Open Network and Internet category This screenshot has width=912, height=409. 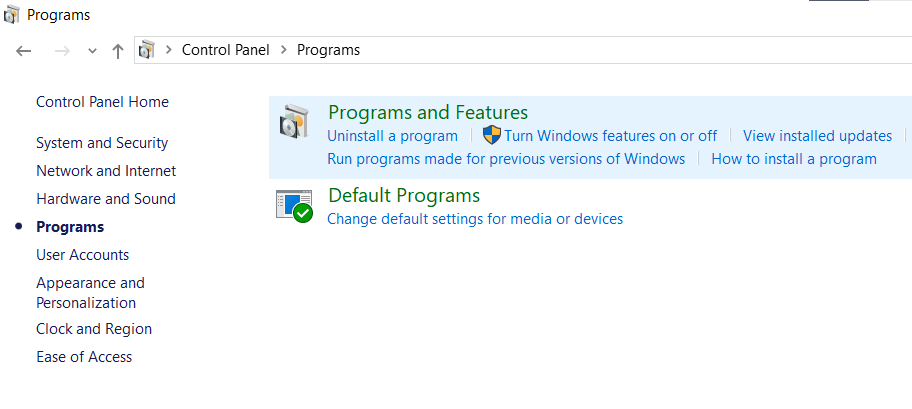coord(106,171)
